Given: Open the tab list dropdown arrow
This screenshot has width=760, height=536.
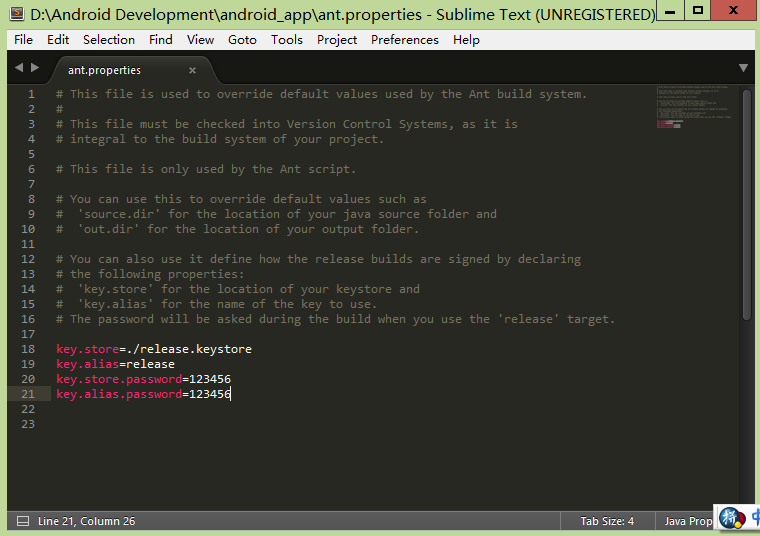Looking at the screenshot, I should coord(743,68).
